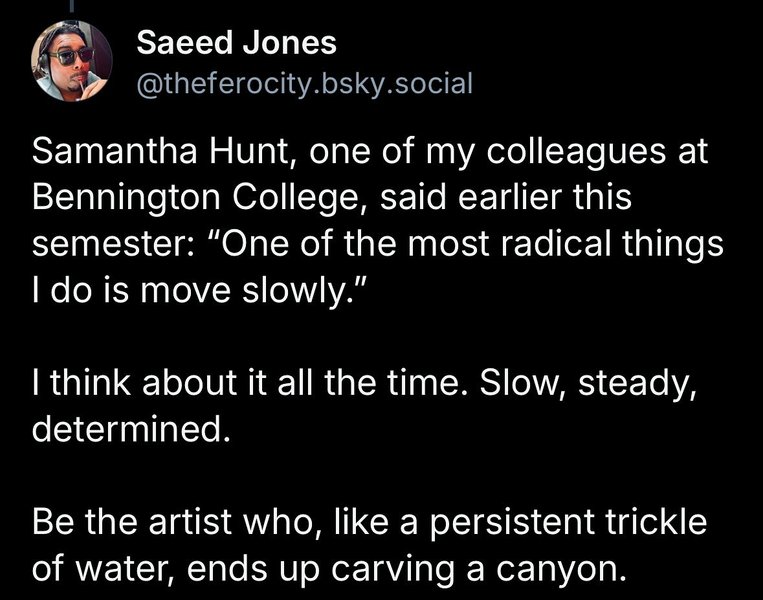Click the word semester in the post
This screenshot has width=763, height=600.
[109, 244]
